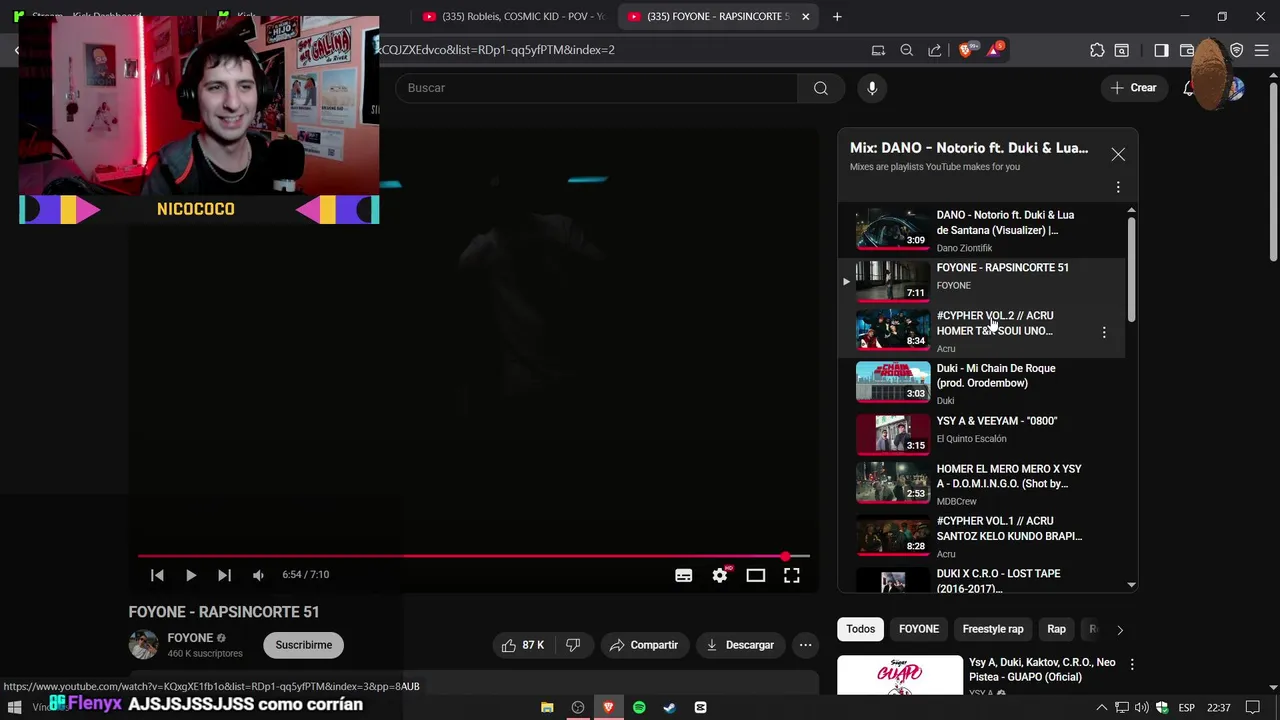Open video player settings gear
This screenshot has width=1280, height=720.
point(720,575)
